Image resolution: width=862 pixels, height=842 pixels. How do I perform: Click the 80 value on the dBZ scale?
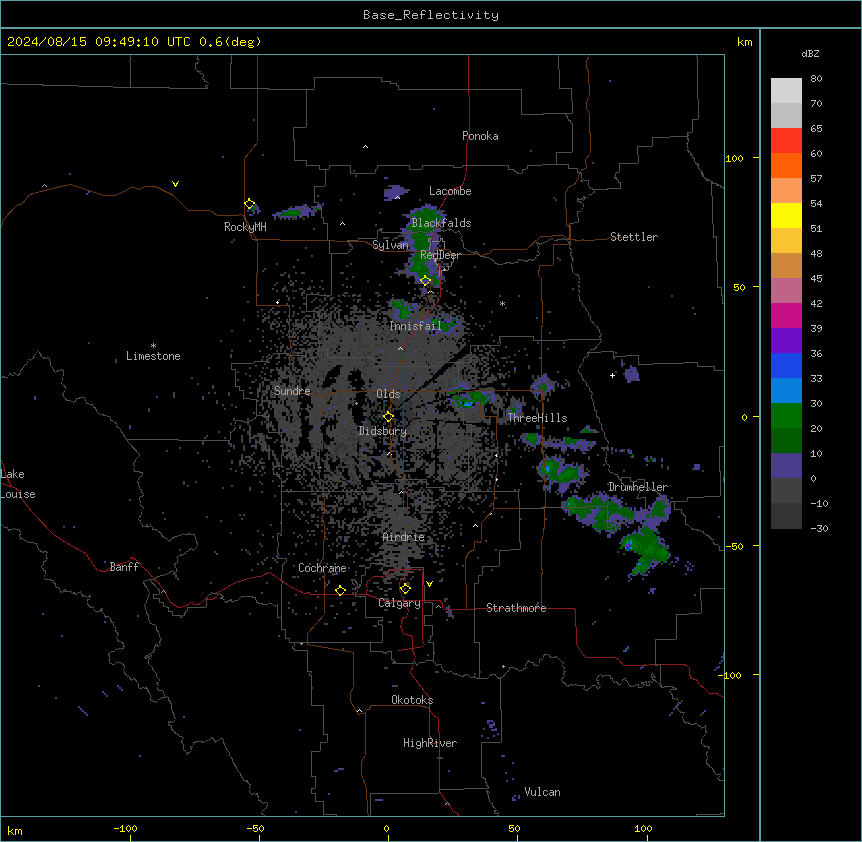[816, 79]
